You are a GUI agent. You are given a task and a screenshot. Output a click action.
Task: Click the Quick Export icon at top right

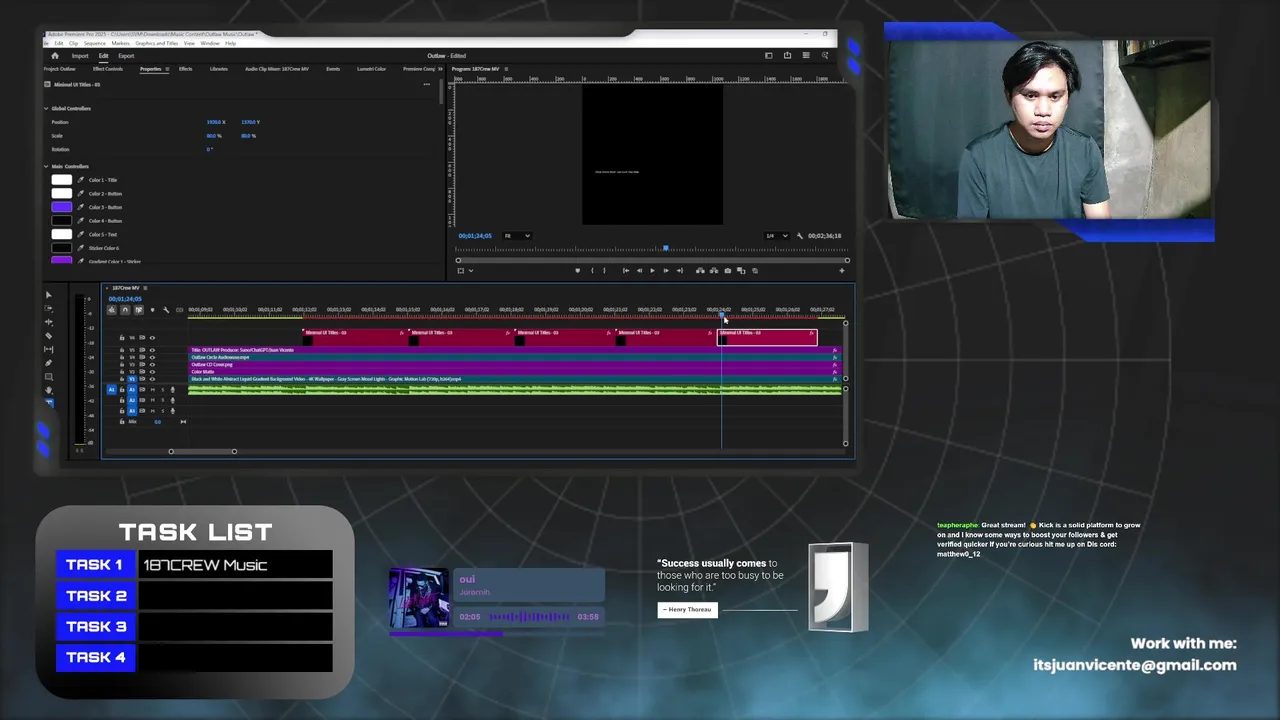[x=787, y=55]
